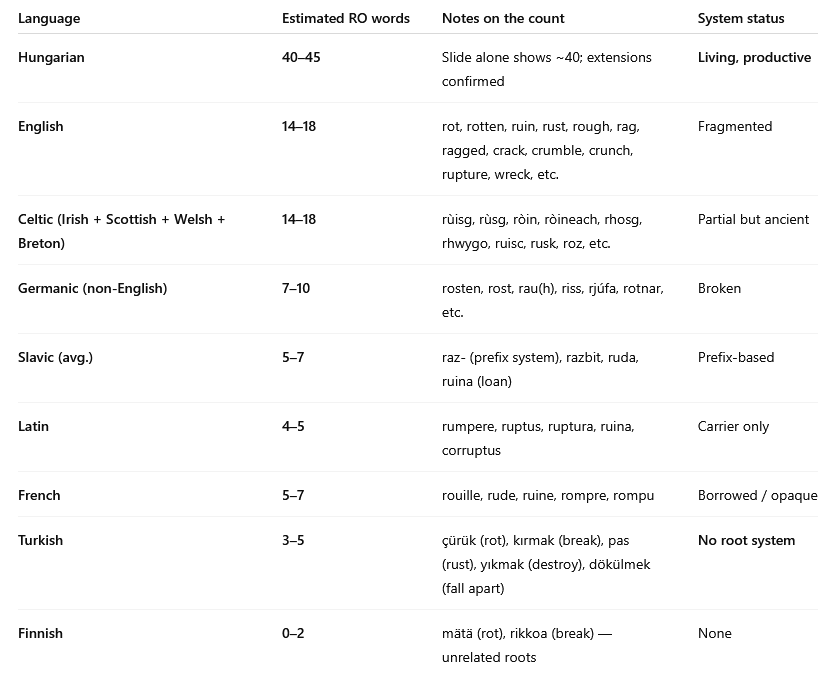Click the Fragmented status text

click(x=735, y=126)
